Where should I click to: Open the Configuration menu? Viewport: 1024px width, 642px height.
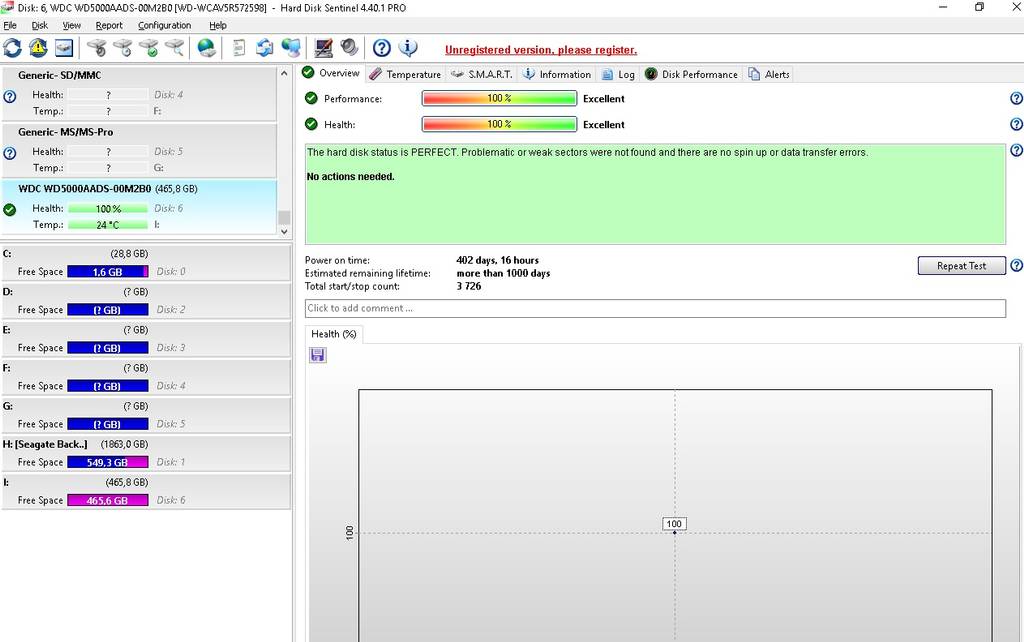click(x=164, y=25)
